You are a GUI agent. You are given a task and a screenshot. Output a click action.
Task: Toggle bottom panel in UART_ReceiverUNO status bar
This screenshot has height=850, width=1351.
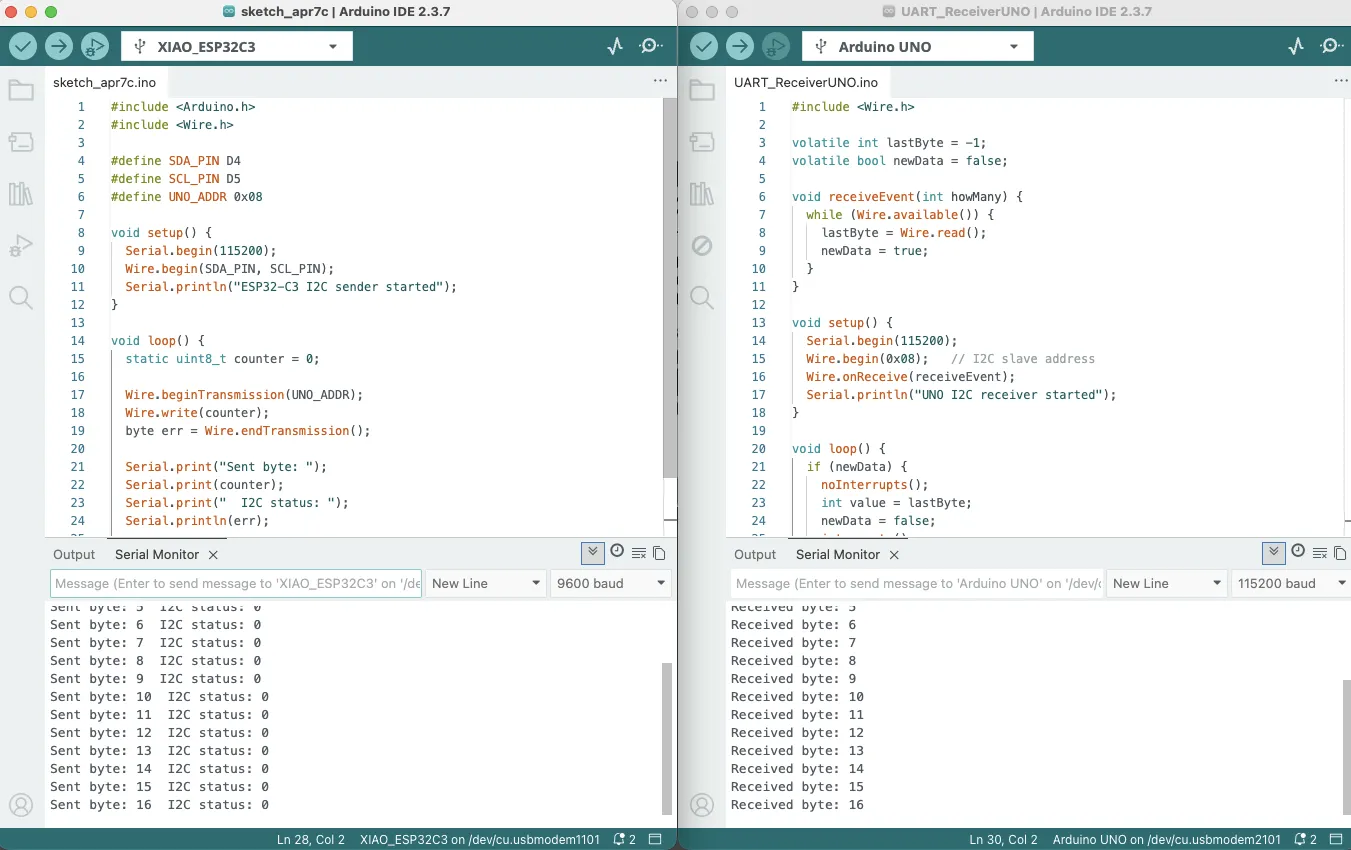pos(1337,840)
